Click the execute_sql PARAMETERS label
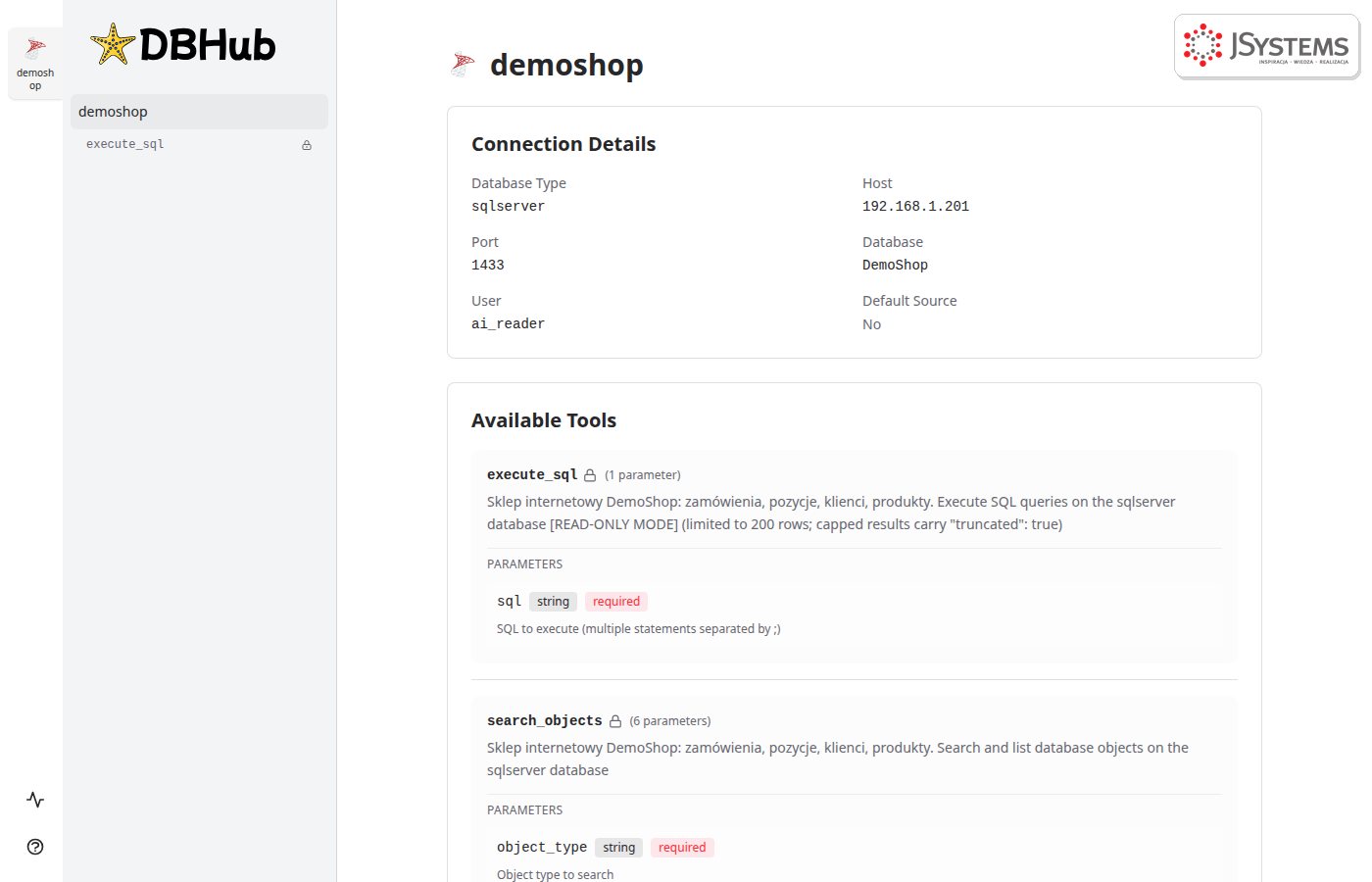The height and width of the screenshot is (882, 1372). click(x=525, y=564)
